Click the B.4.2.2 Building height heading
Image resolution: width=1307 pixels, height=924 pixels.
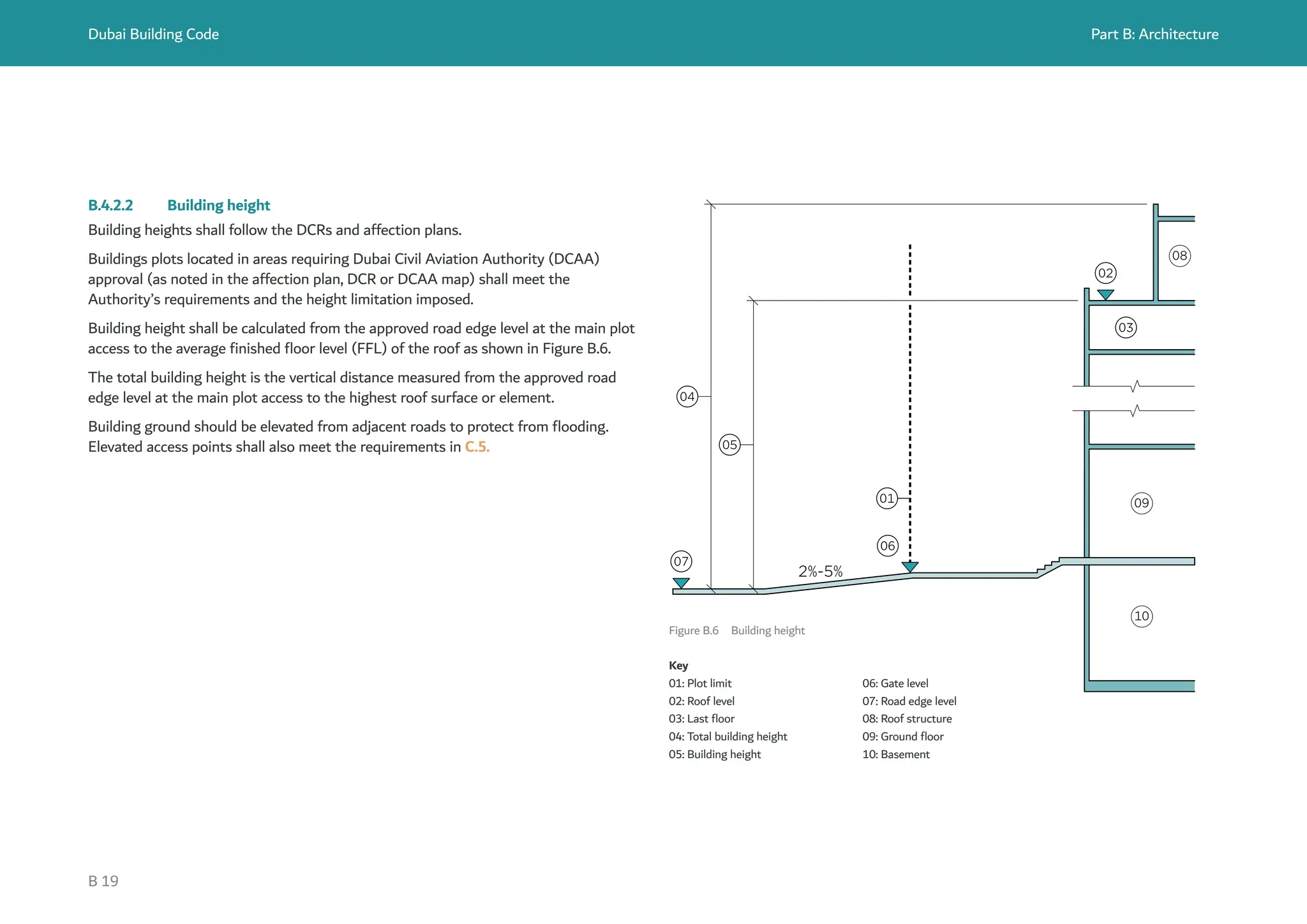(179, 205)
